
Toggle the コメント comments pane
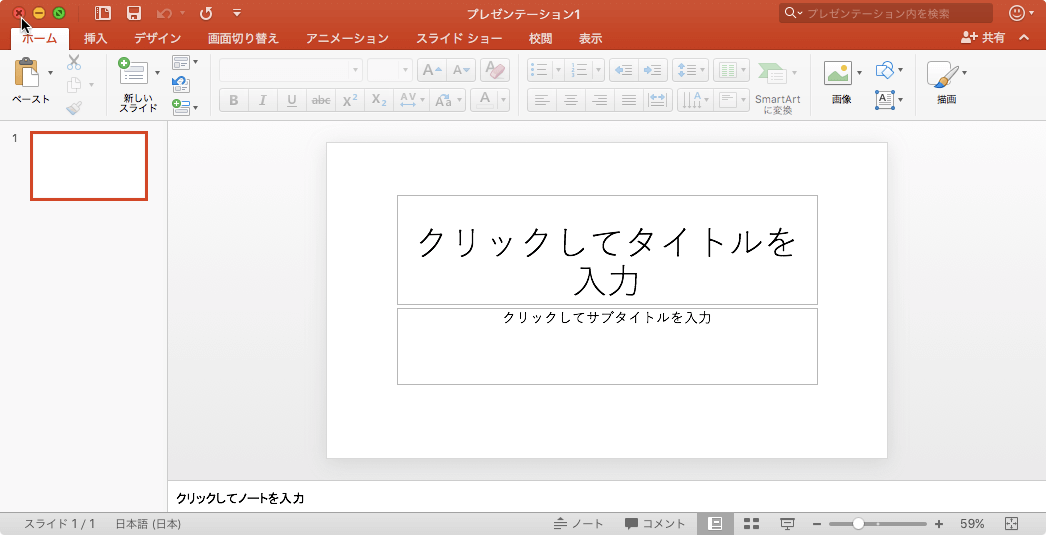(x=655, y=524)
